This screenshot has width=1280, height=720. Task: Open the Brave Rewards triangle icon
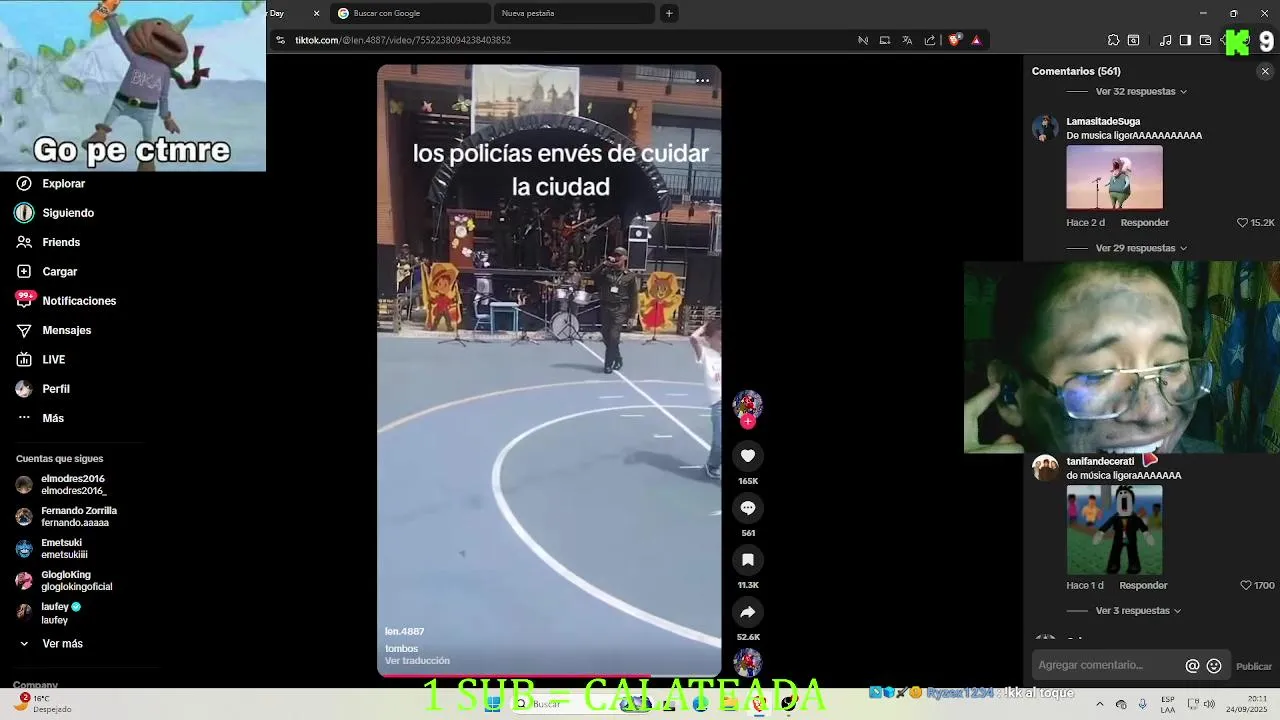point(976,40)
